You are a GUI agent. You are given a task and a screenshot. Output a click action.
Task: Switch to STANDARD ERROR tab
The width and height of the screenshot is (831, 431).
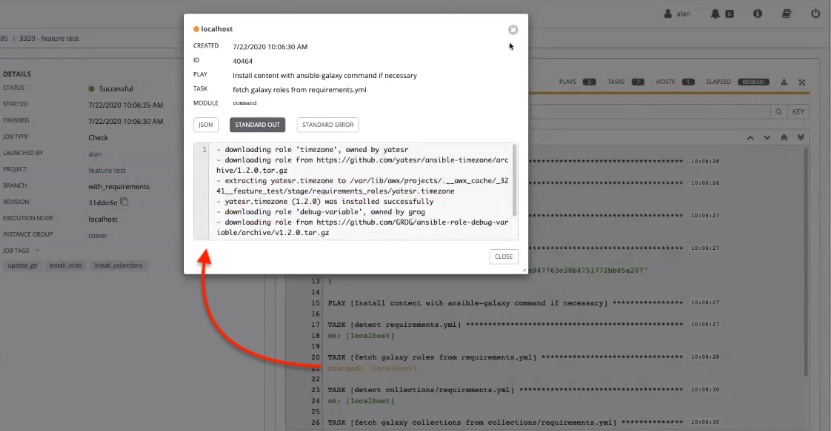tap(328, 125)
